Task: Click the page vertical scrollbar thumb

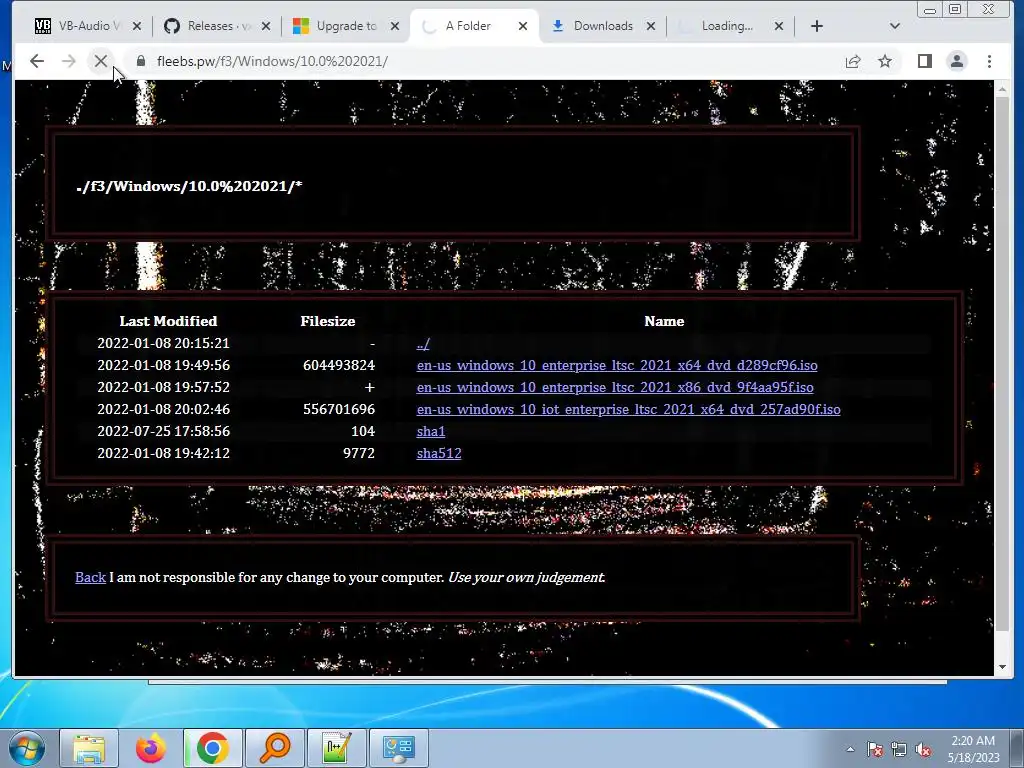Action: (x=1002, y=362)
